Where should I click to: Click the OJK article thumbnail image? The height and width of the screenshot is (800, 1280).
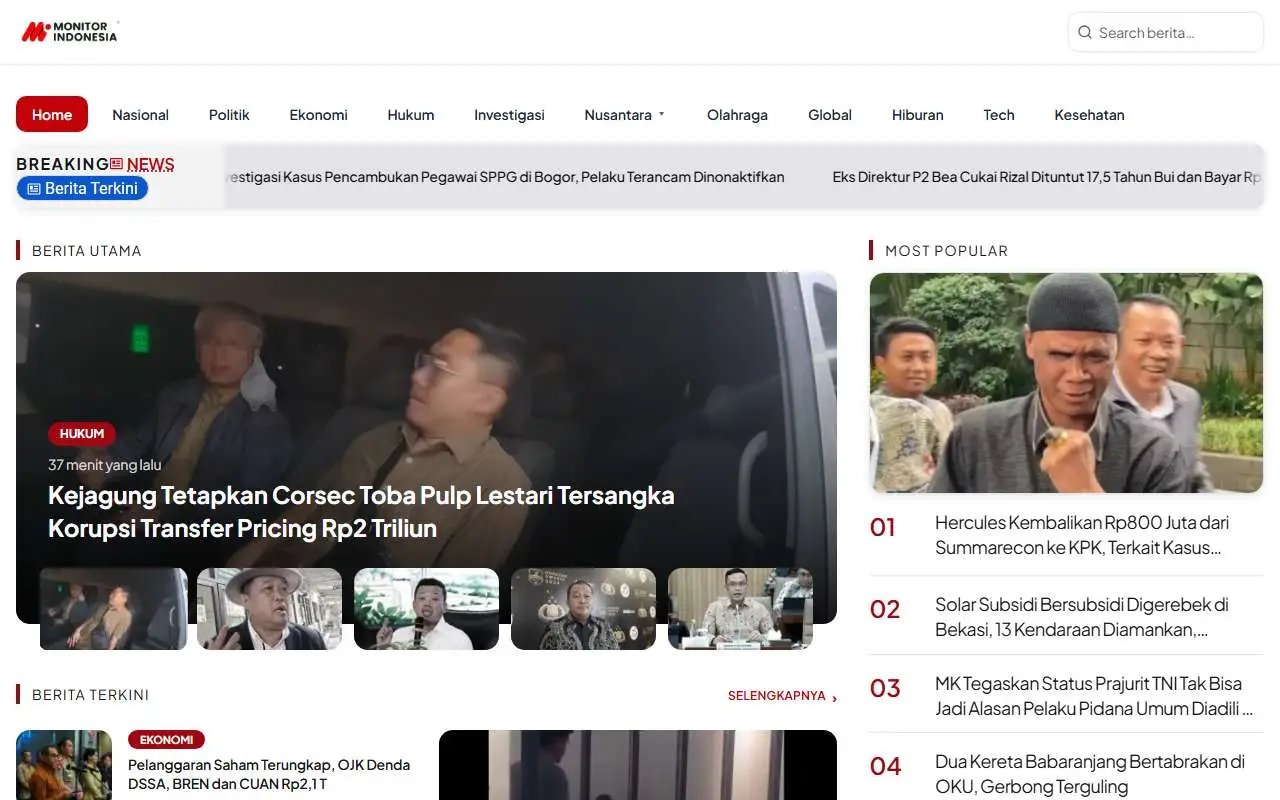(x=64, y=765)
